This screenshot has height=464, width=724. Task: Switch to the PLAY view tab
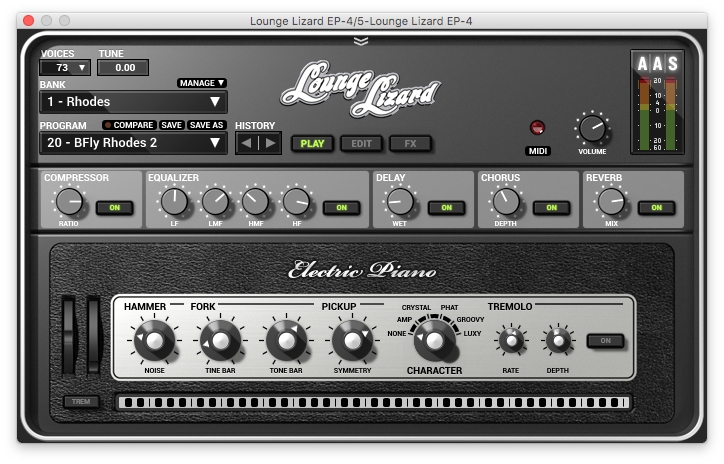(x=312, y=144)
